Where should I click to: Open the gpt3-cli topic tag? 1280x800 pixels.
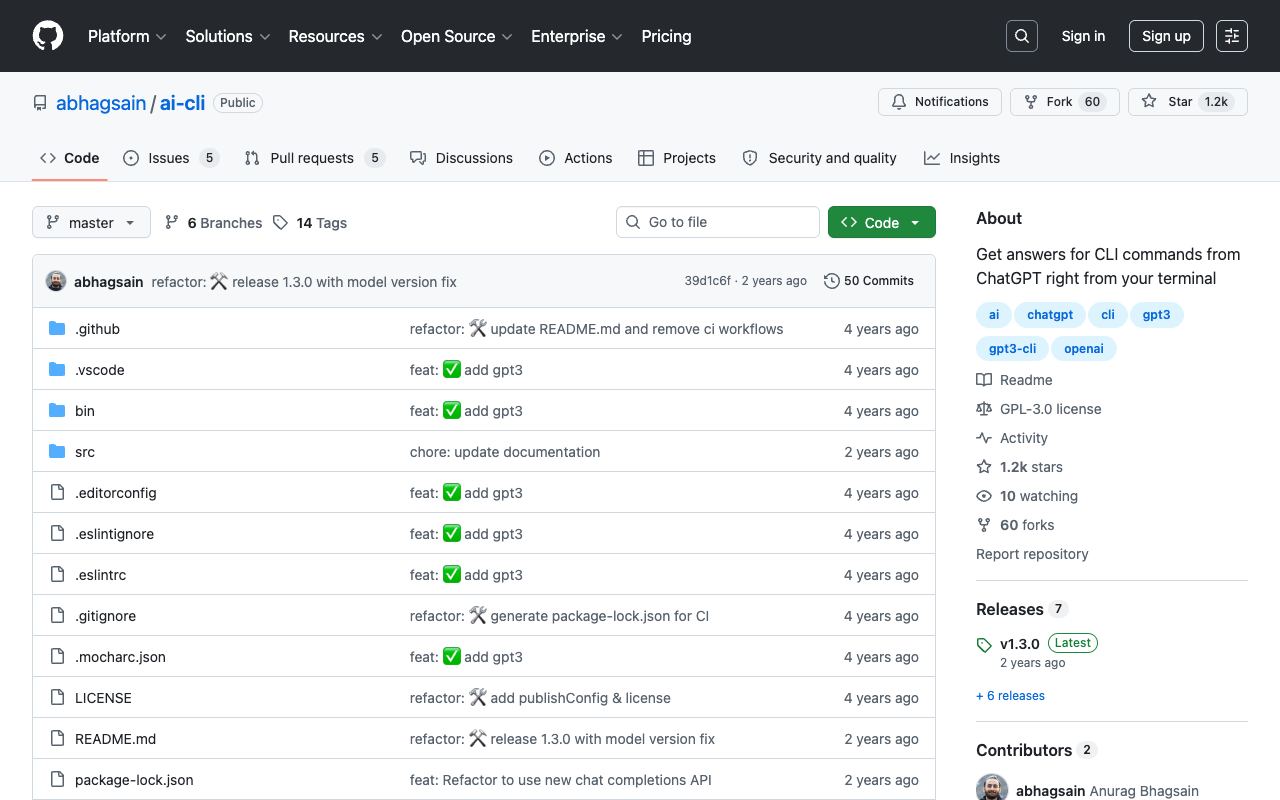1013,349
